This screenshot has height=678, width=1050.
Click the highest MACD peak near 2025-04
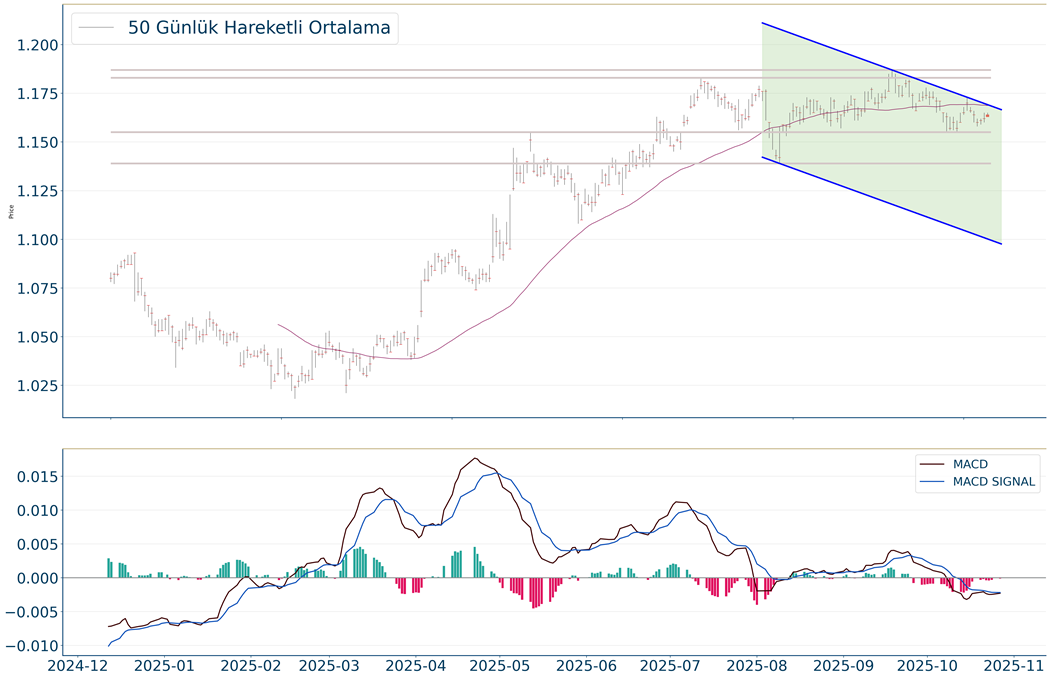tap(476, 459)
